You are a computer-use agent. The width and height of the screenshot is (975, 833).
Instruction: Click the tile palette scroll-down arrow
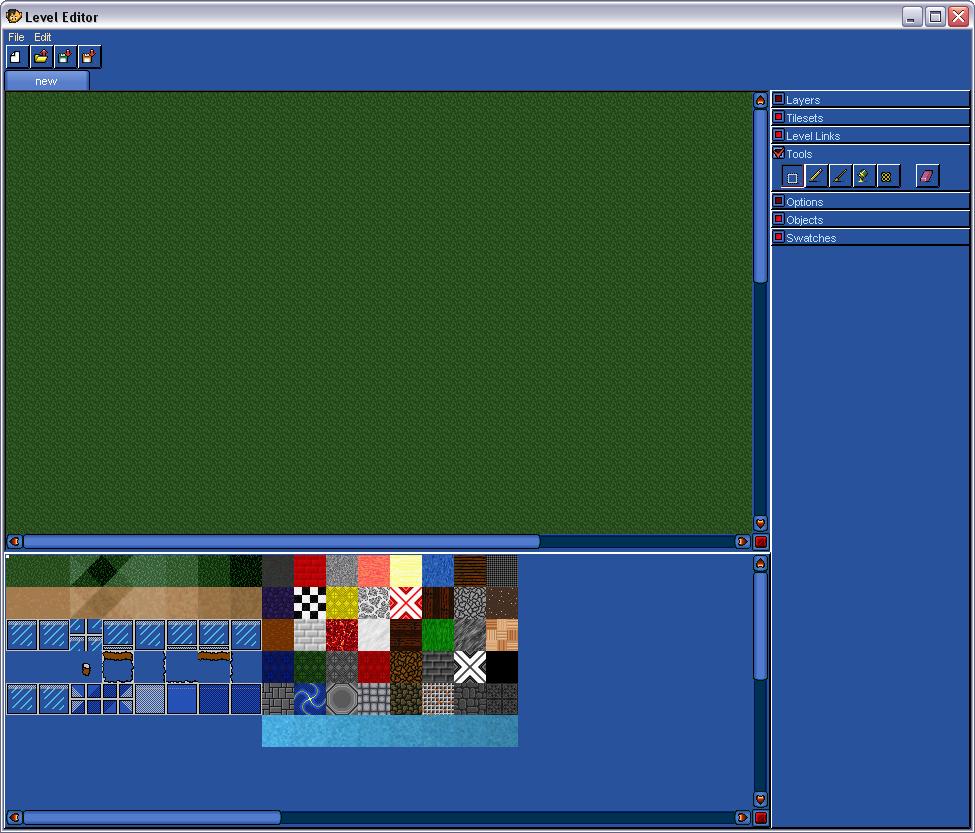(760, 799)
